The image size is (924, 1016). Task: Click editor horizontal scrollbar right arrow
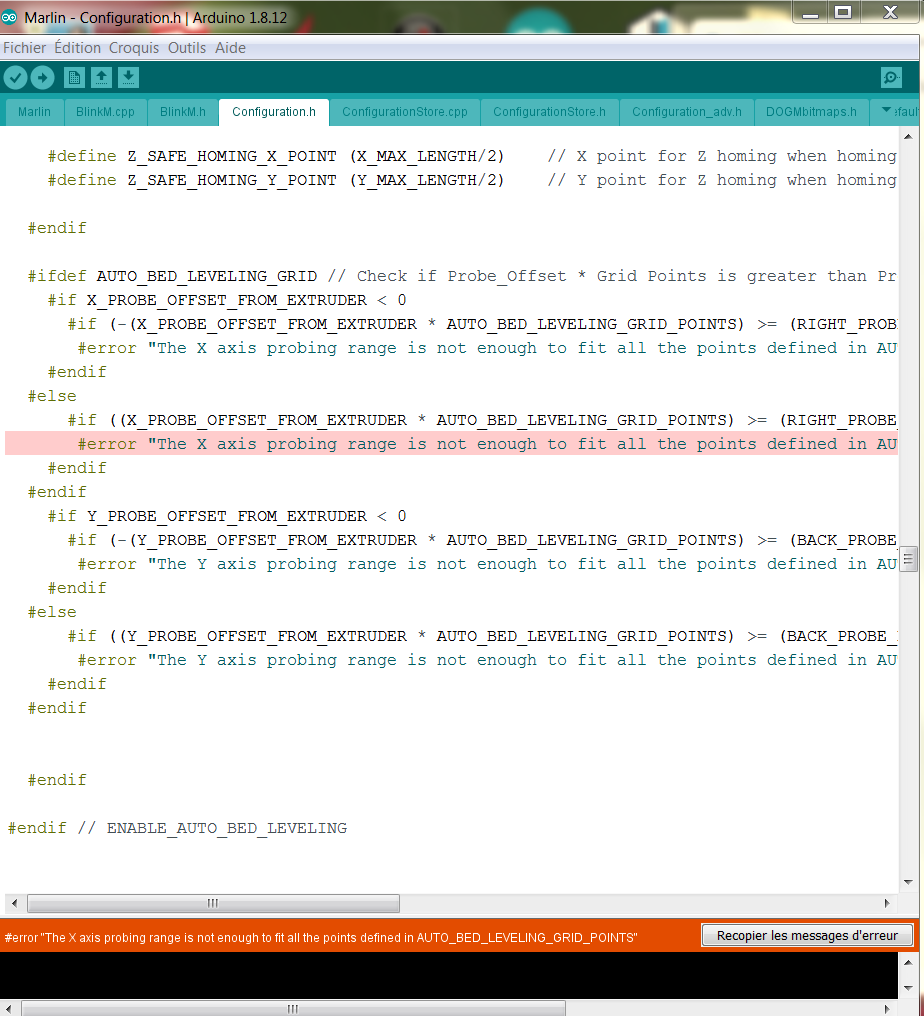[887, 903]
